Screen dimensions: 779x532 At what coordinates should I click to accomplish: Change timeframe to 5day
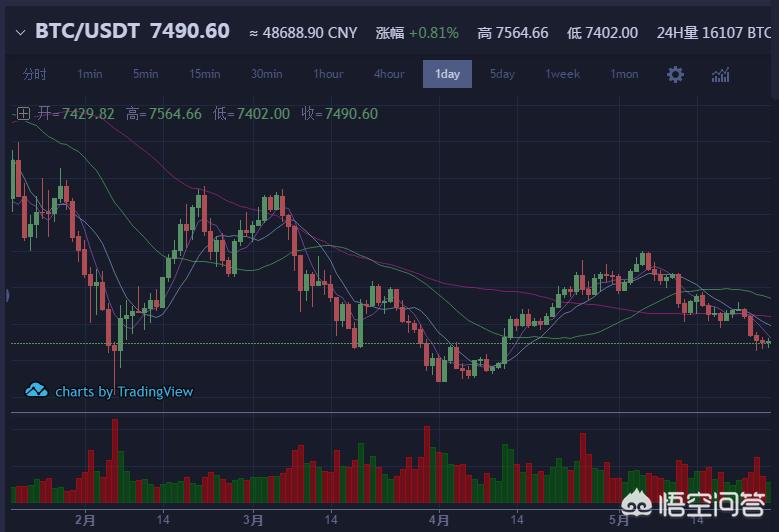pos(502,75)
